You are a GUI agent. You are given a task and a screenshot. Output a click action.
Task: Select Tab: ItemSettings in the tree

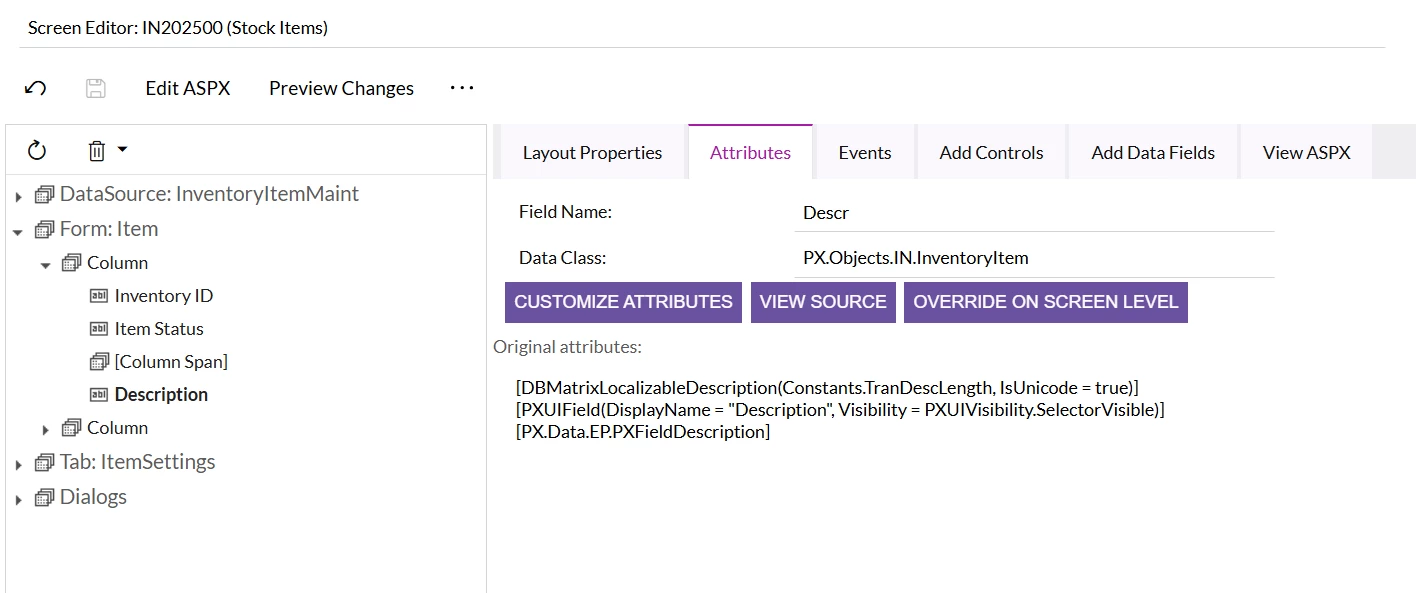click(x=137, y=462)
